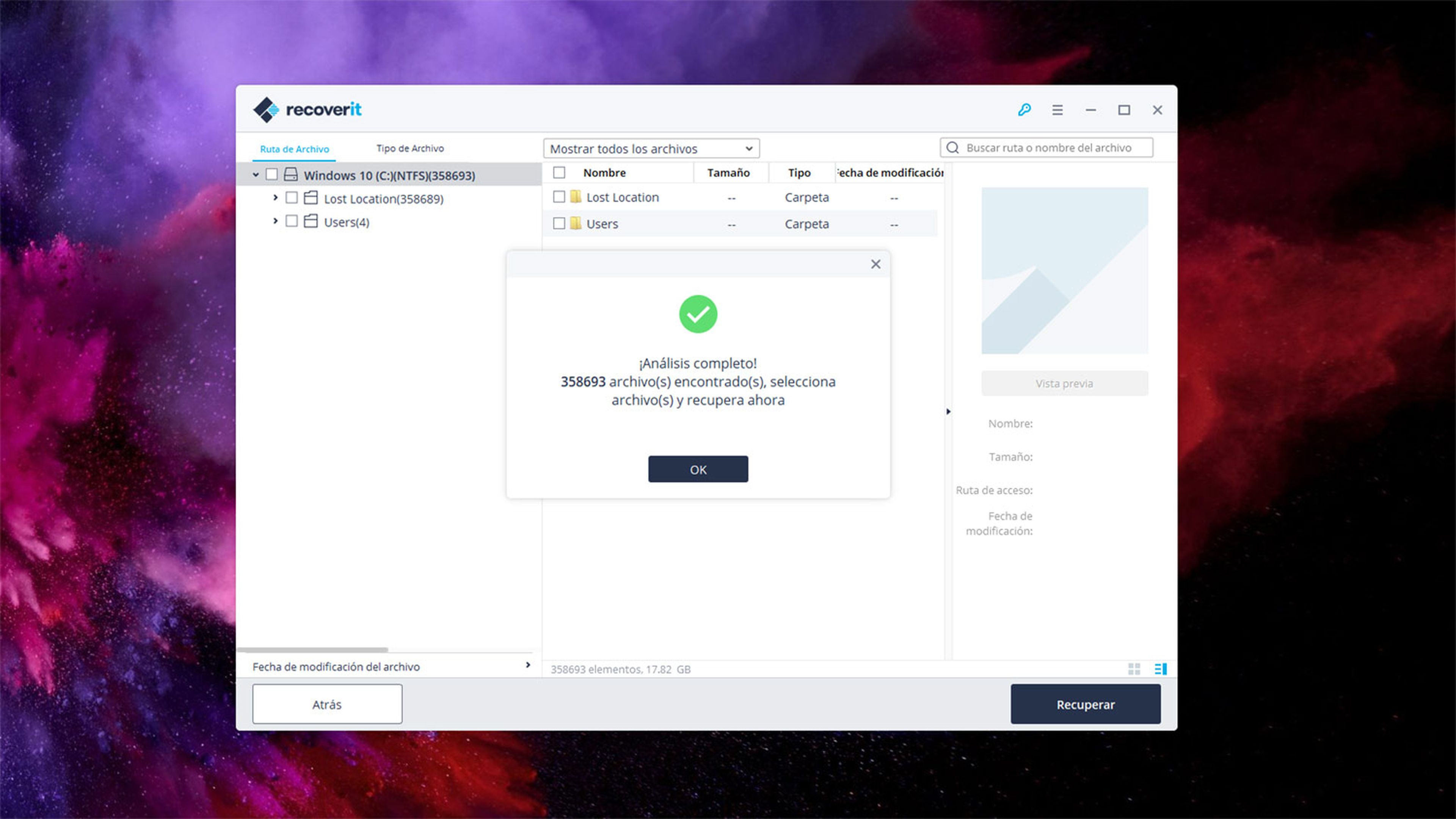Collapse the Windows 10 (C:) tree node
Image resolution: width=1456 pixels, height=819 pixels.
[256, 175]
